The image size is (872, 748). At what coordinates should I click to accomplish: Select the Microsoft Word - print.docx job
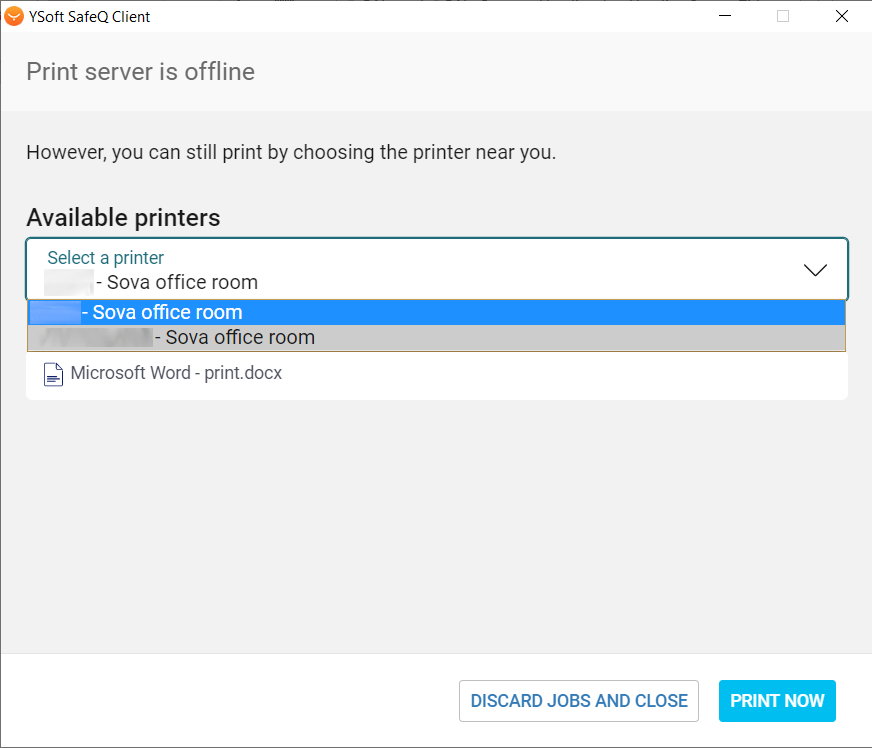point(176,374)
